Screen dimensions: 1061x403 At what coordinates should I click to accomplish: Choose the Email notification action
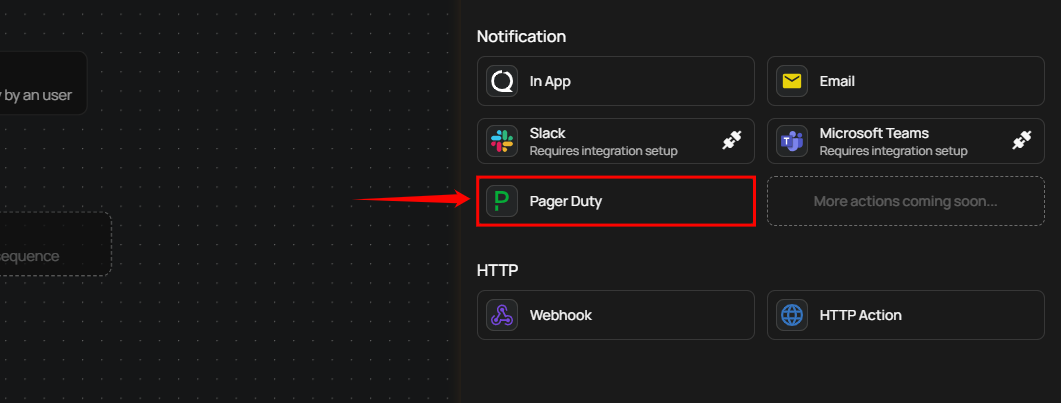(x=905, y=81)
